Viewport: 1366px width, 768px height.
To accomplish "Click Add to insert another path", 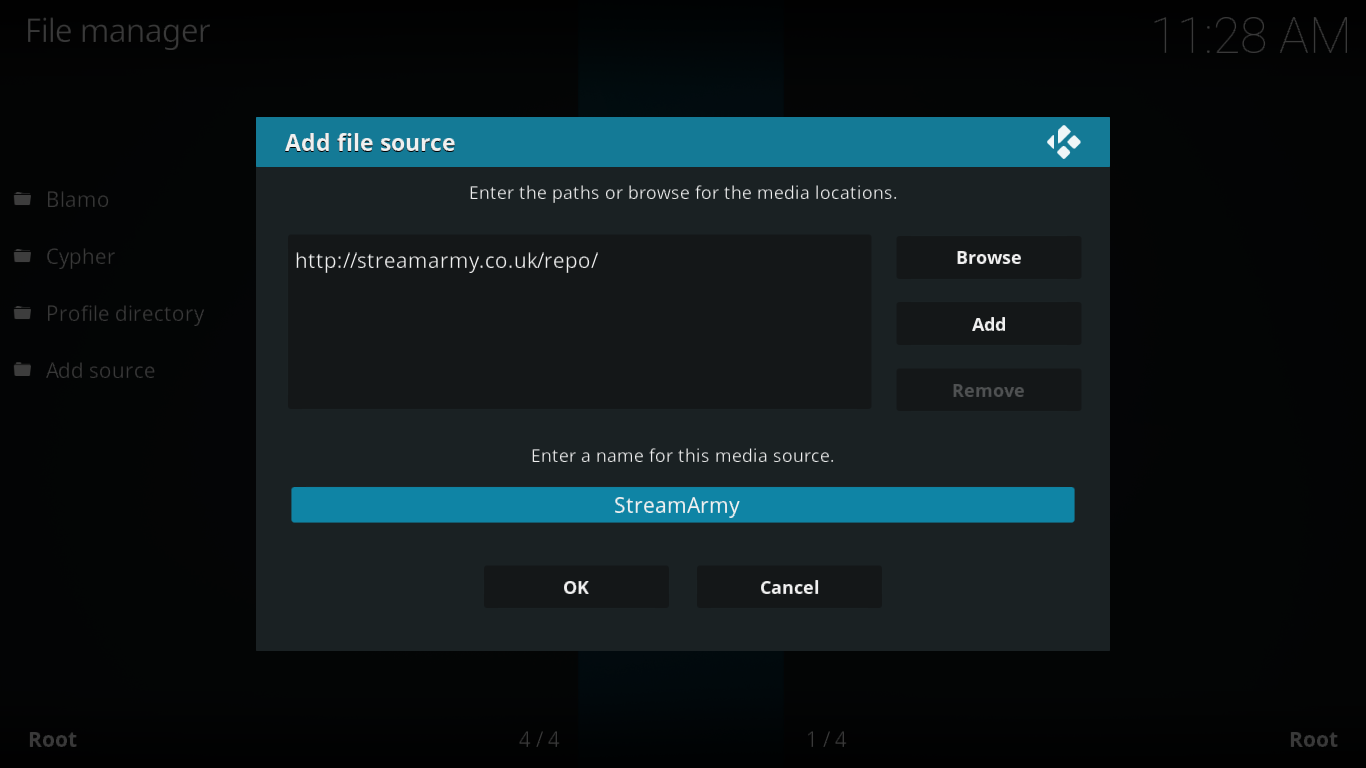I will tap(988, 323).
